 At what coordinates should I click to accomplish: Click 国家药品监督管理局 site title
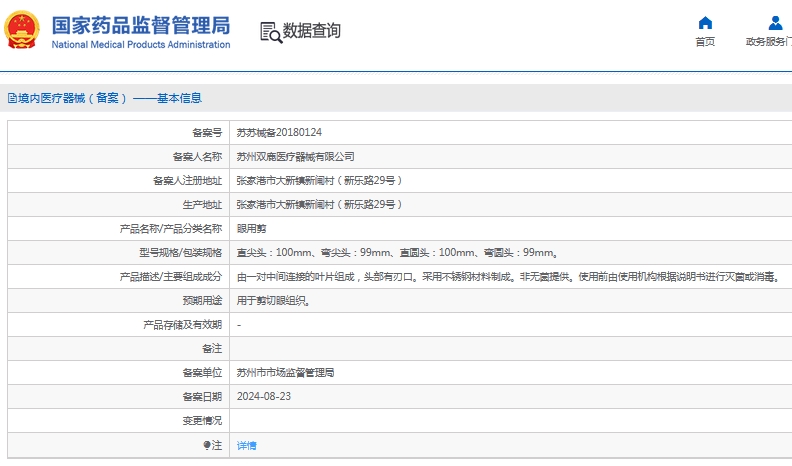141,25
